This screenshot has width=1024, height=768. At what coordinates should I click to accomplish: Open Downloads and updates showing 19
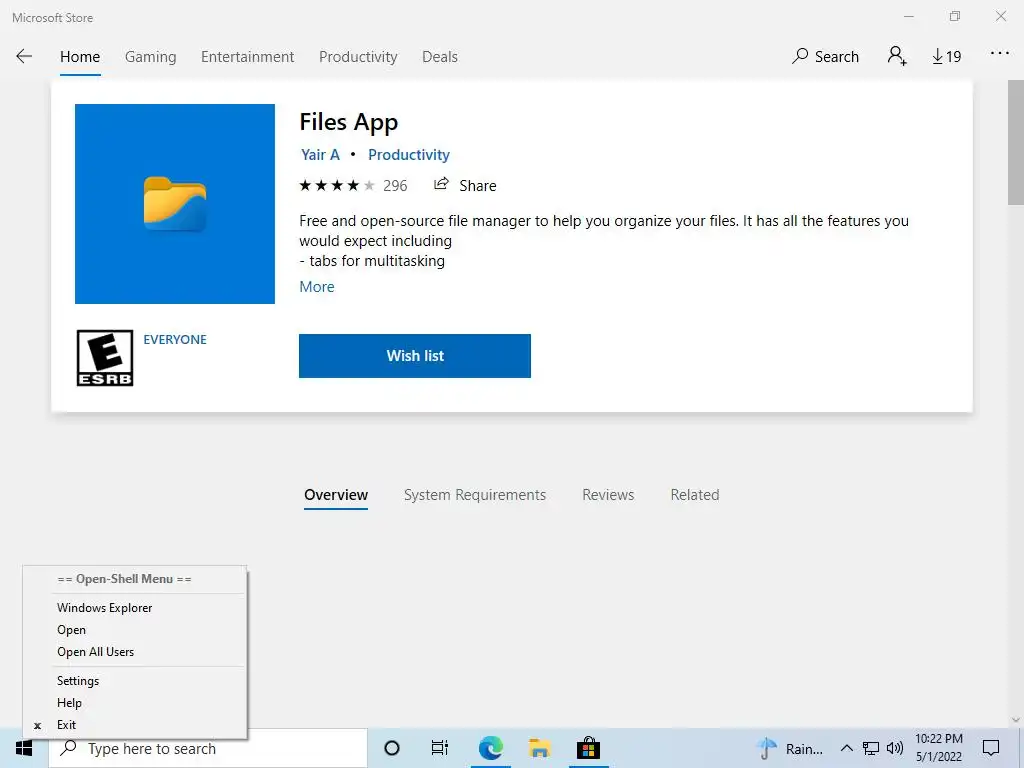(946, 57)
